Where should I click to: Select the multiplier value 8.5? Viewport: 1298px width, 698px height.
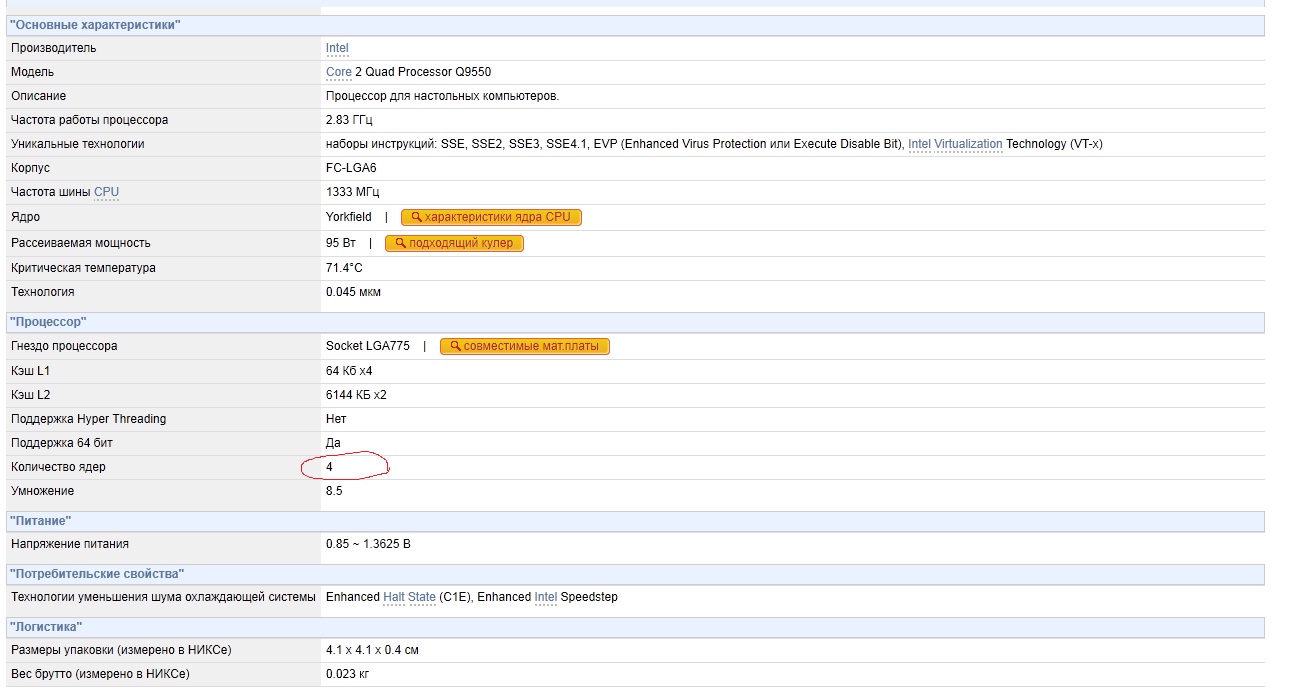pos(334,491)
